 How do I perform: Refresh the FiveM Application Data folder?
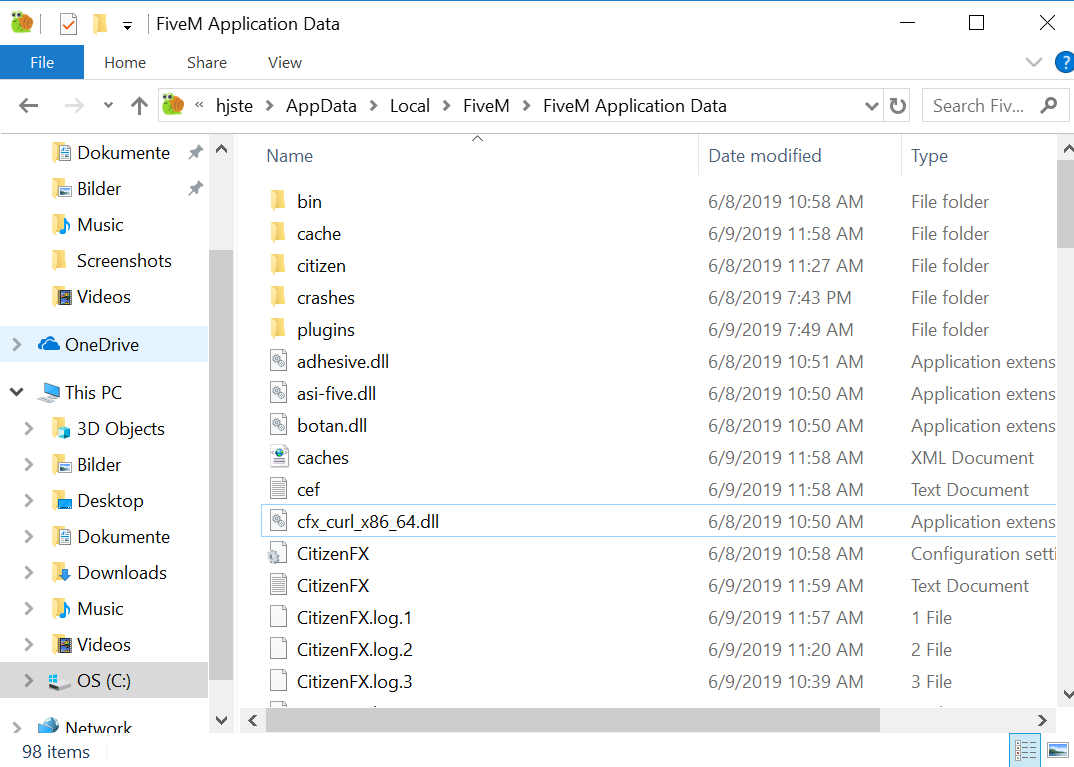[897, 106]
